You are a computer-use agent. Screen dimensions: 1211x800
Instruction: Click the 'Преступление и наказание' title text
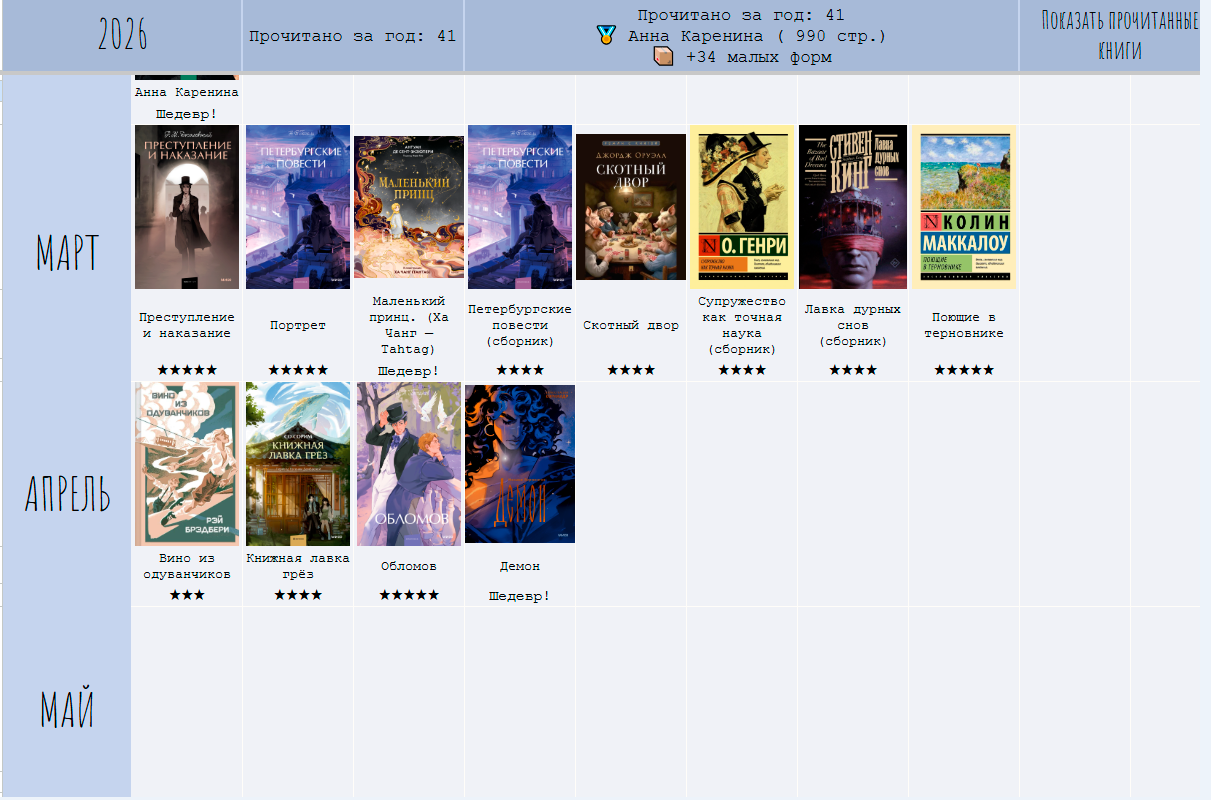(187, 325)
